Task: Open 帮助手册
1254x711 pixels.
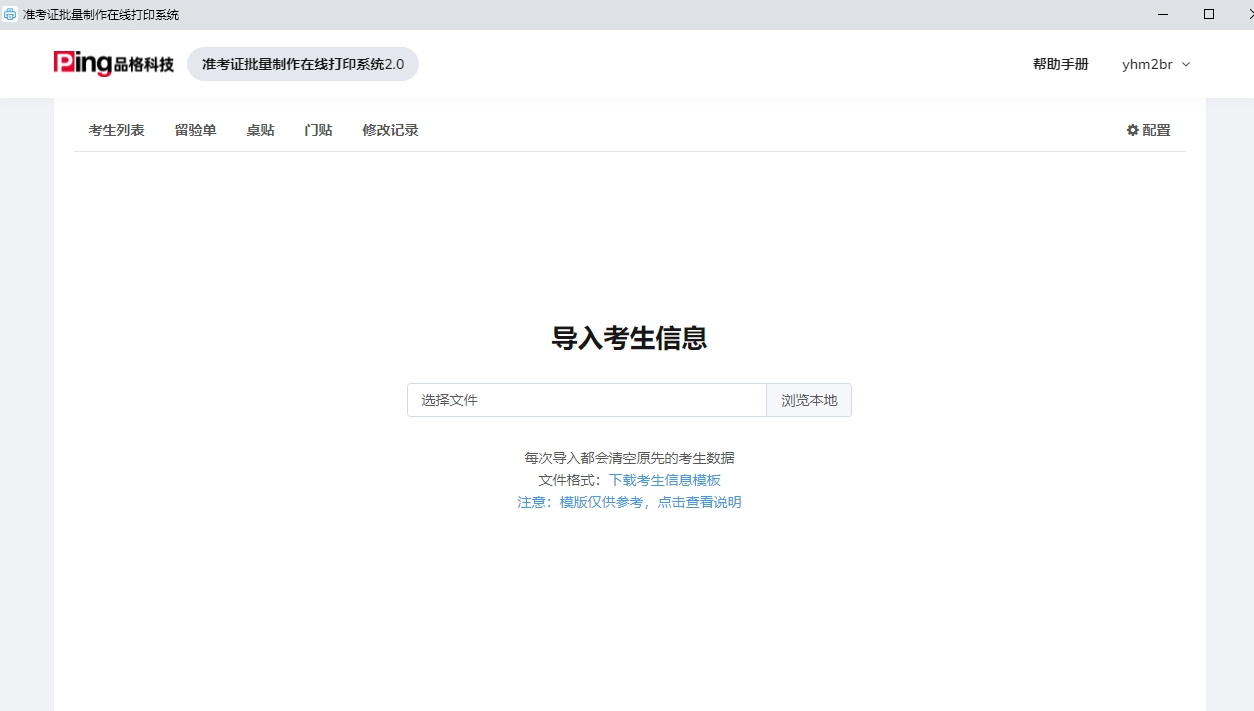Action: 1060,64
